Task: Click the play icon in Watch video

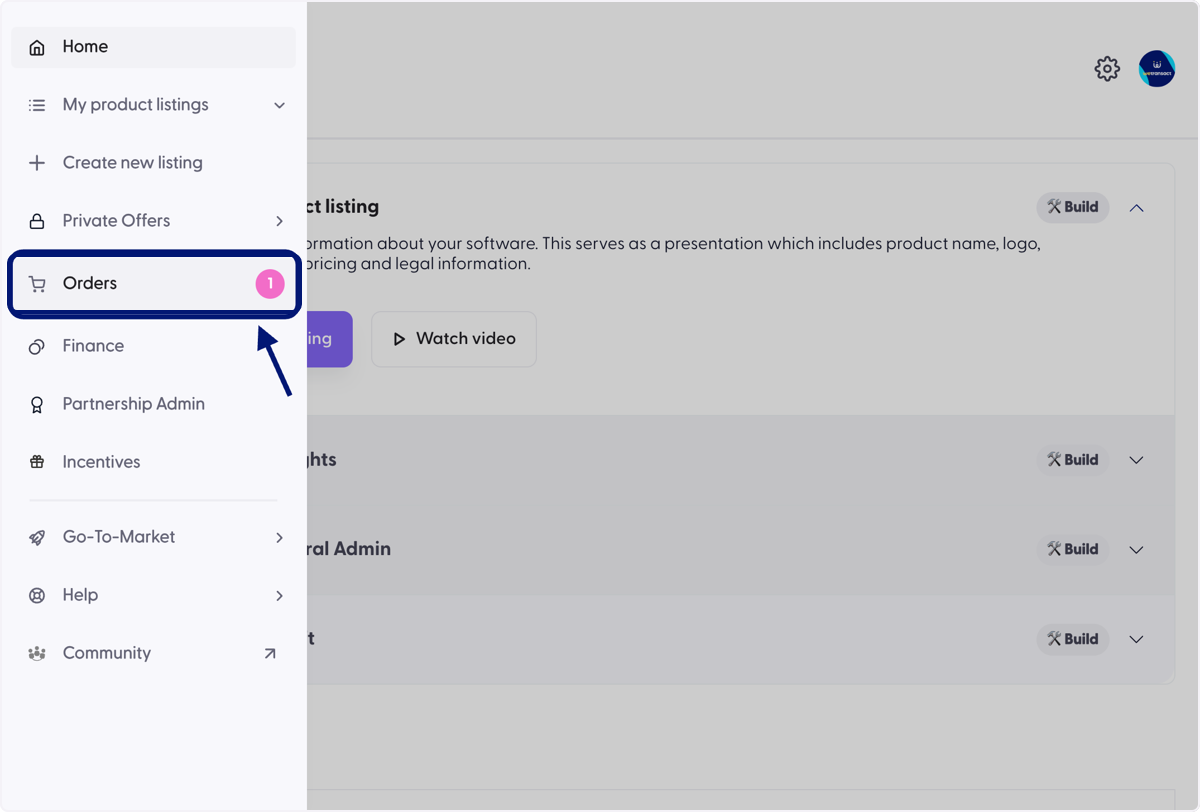Action: (399, 339)
